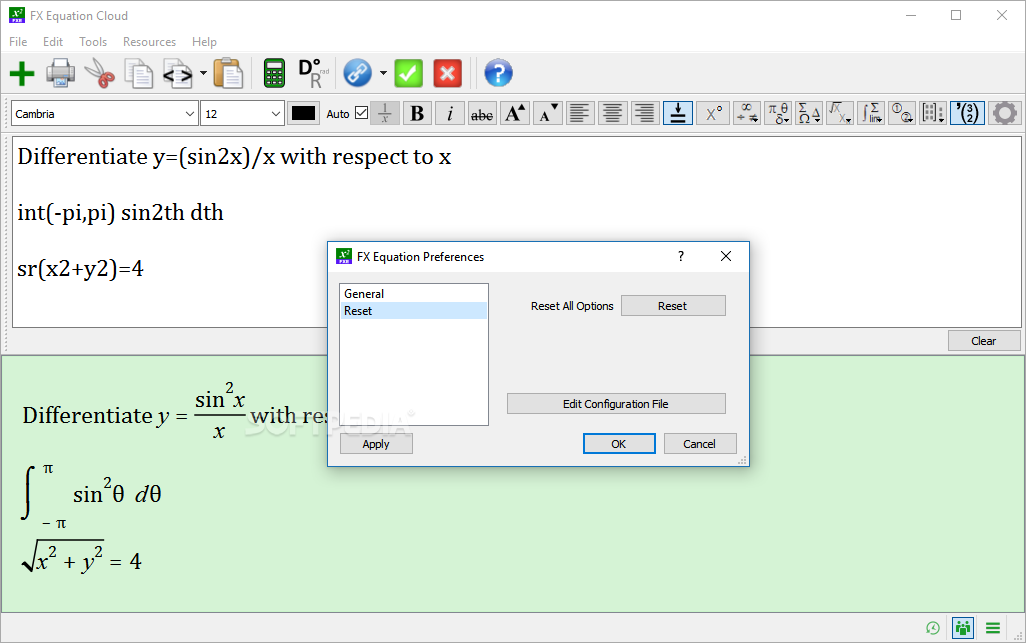Click OK in Preferences dialog
The image size is (1026, 643).
point(619,443)
